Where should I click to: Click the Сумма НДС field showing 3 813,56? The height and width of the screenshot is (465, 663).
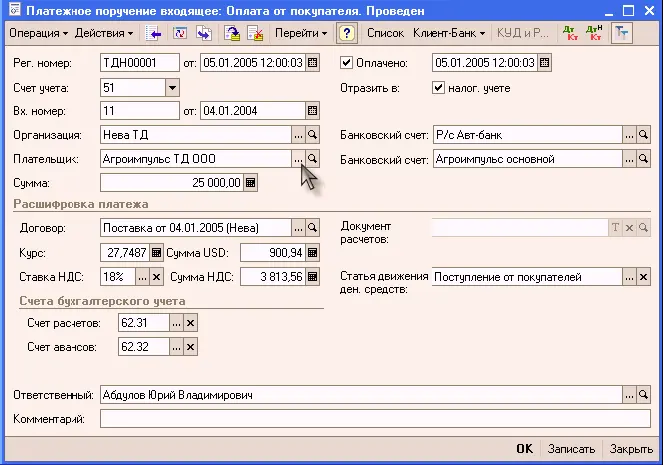pyautogui.click(x=273, y=277)
